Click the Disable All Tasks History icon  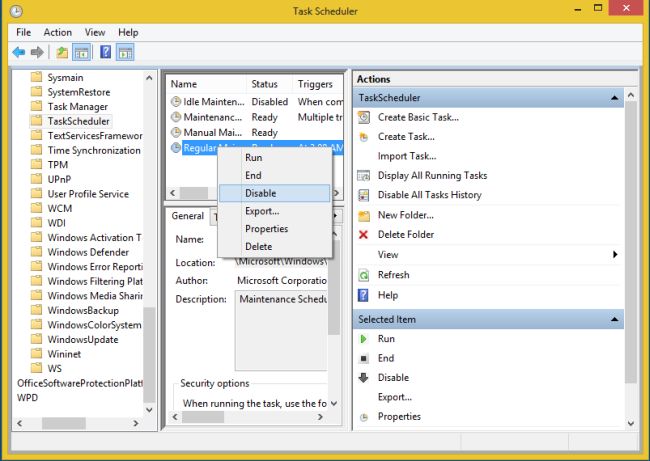364,195
